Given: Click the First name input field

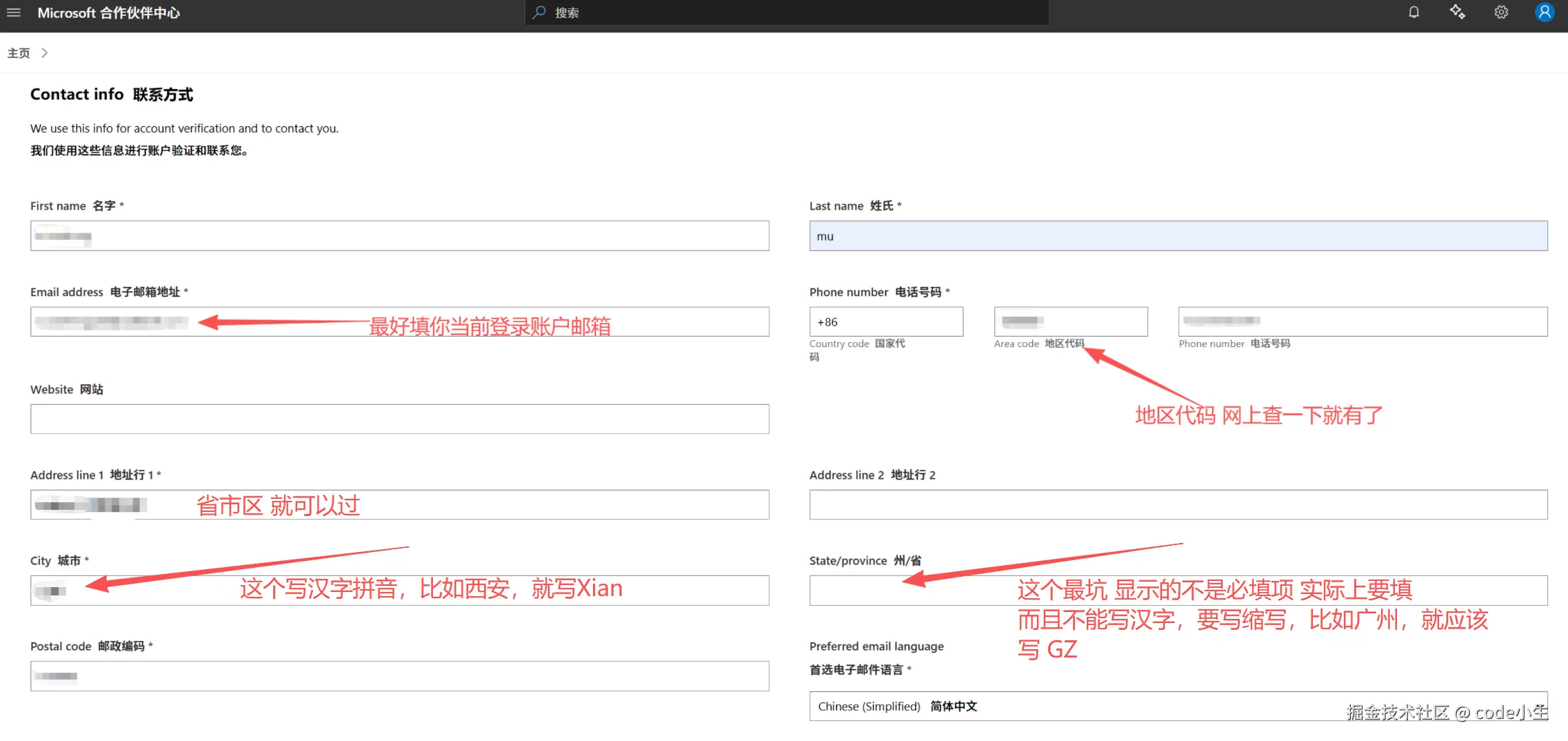Looking at the screenshot, I should [x=400, y=236].
